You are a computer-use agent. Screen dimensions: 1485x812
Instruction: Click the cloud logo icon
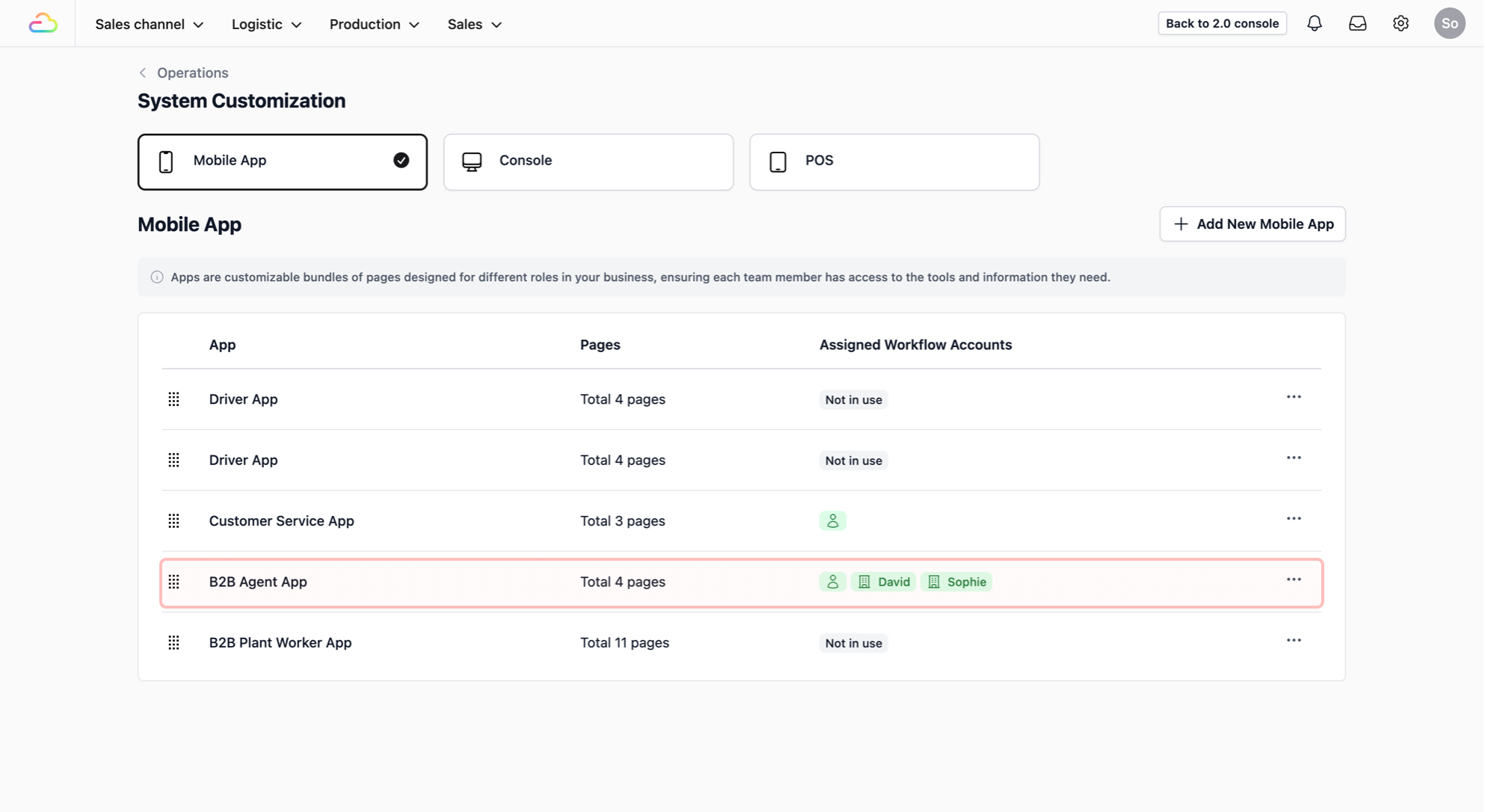43,23
